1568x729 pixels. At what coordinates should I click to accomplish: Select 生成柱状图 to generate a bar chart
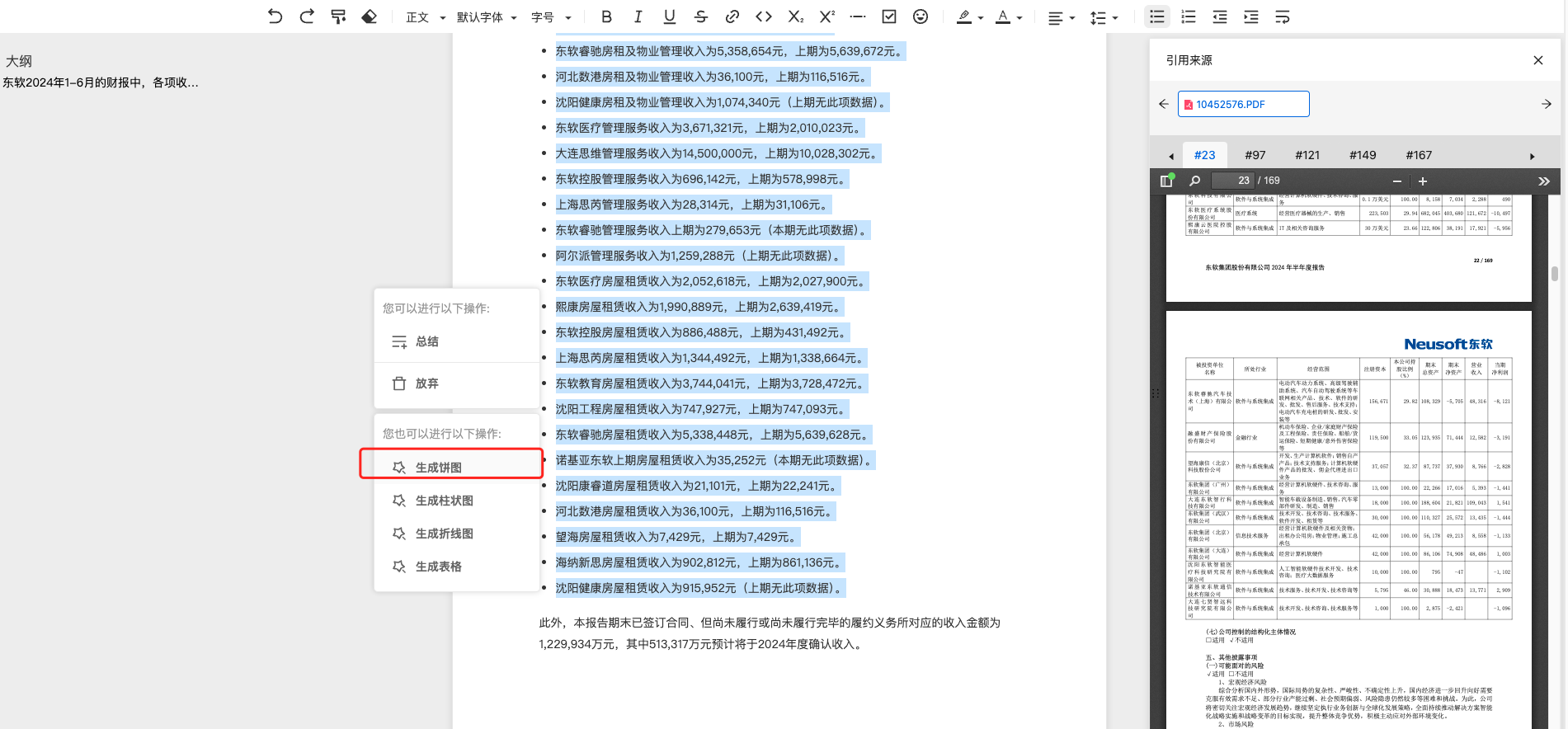(x=457, y=501)
